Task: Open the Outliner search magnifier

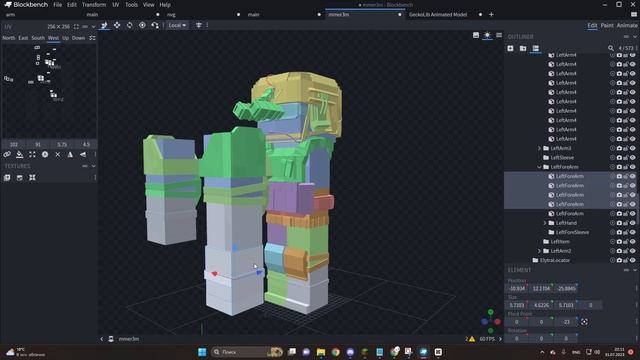Action: 611,48
